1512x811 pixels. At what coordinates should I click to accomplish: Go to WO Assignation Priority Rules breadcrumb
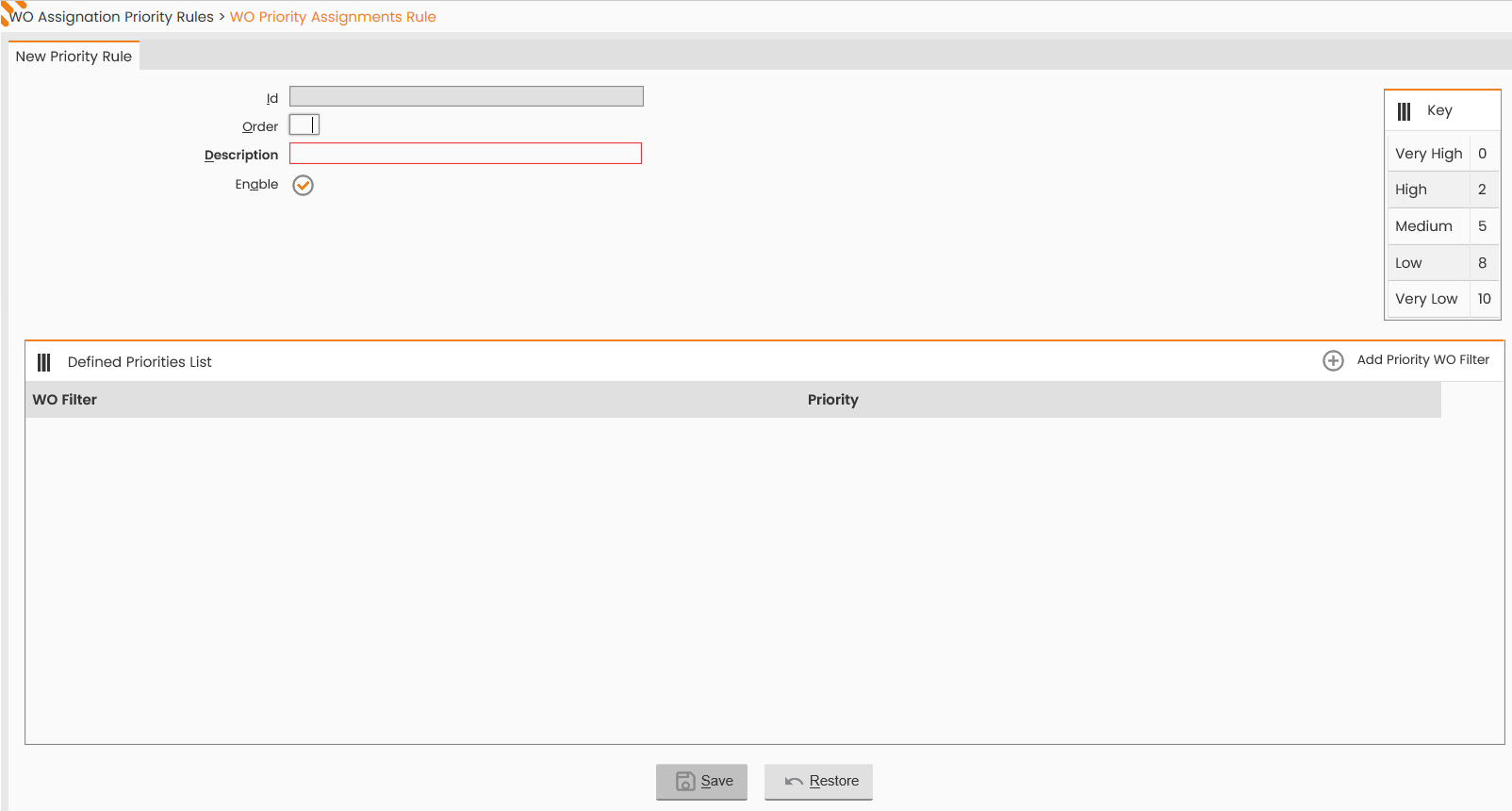[x=112, y=17]
